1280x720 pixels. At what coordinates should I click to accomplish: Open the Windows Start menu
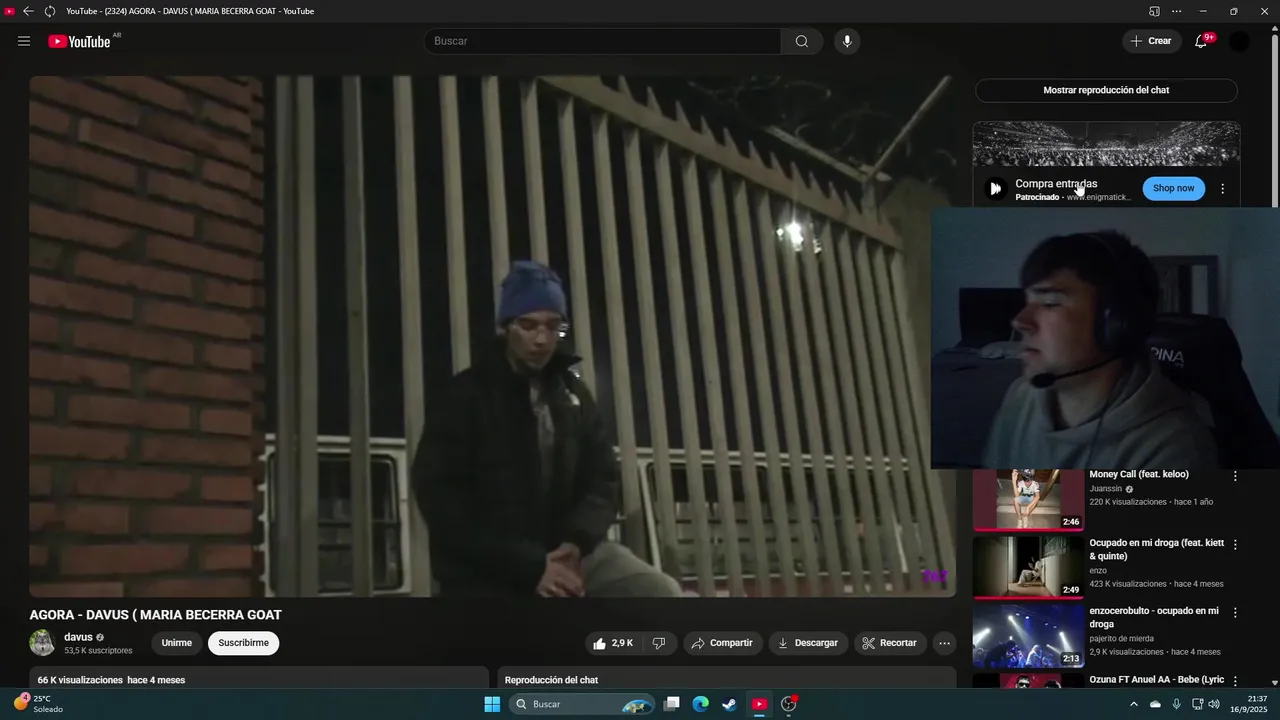tap(492, 704)
